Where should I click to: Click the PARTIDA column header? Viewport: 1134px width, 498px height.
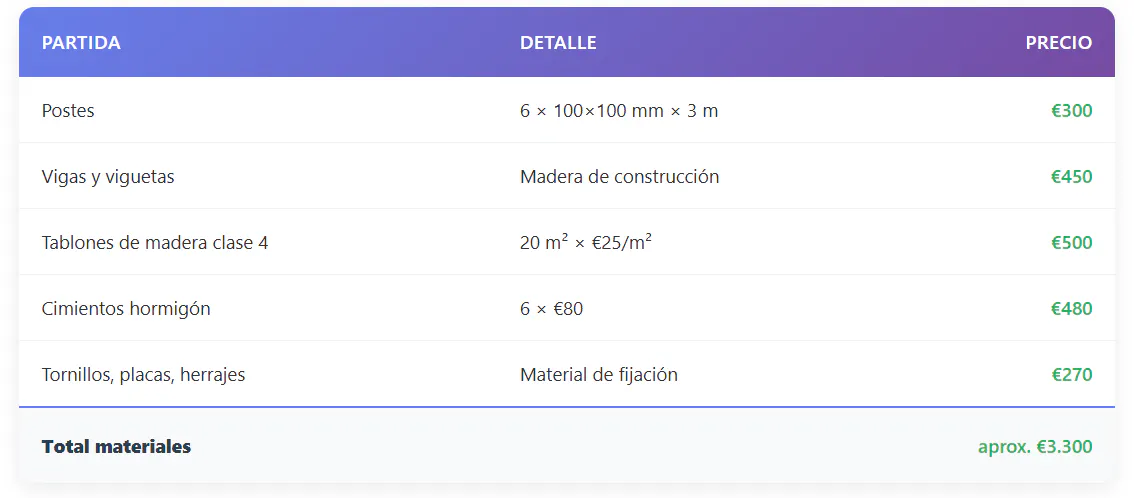81,43
